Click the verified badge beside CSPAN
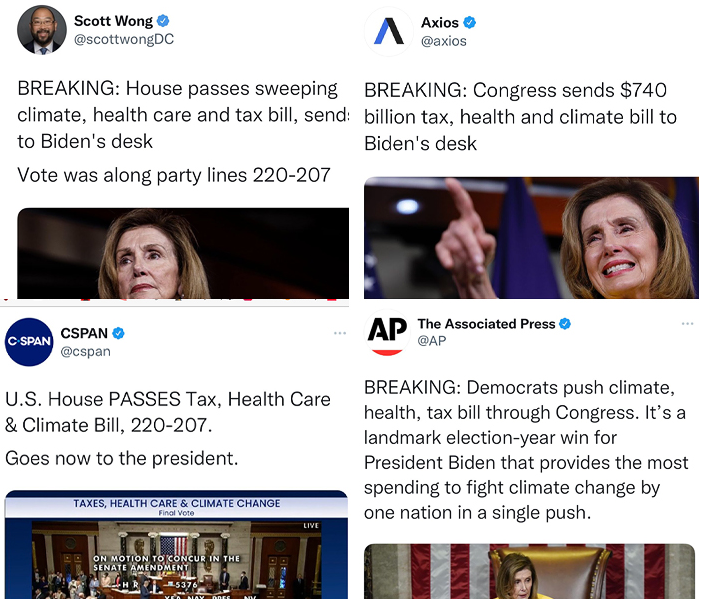Screen dimensions: 725x599 click(x=117, y=333)
